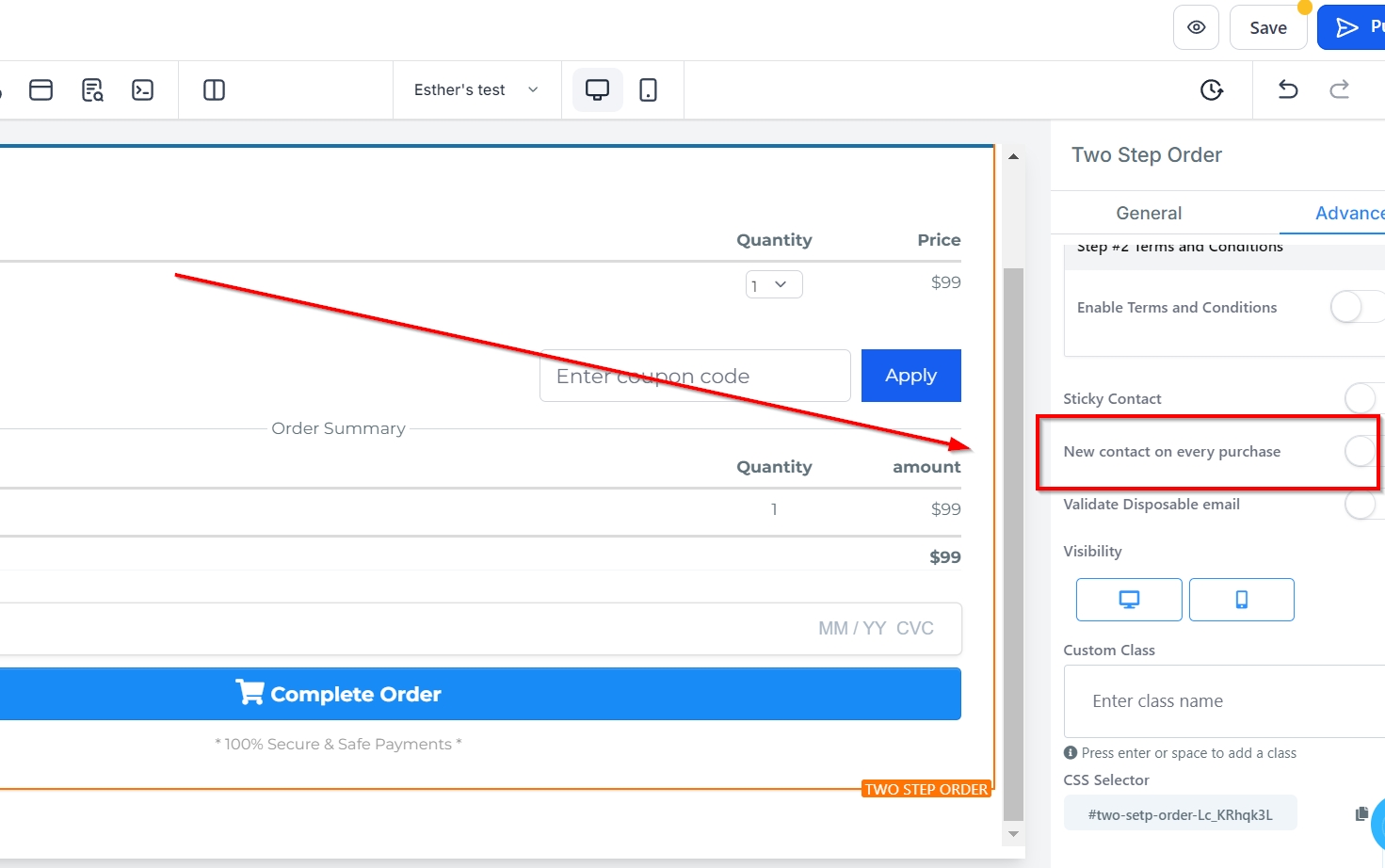Click the Save button
Viewport: 1385px width, 868px height.
coord(1267,27)
